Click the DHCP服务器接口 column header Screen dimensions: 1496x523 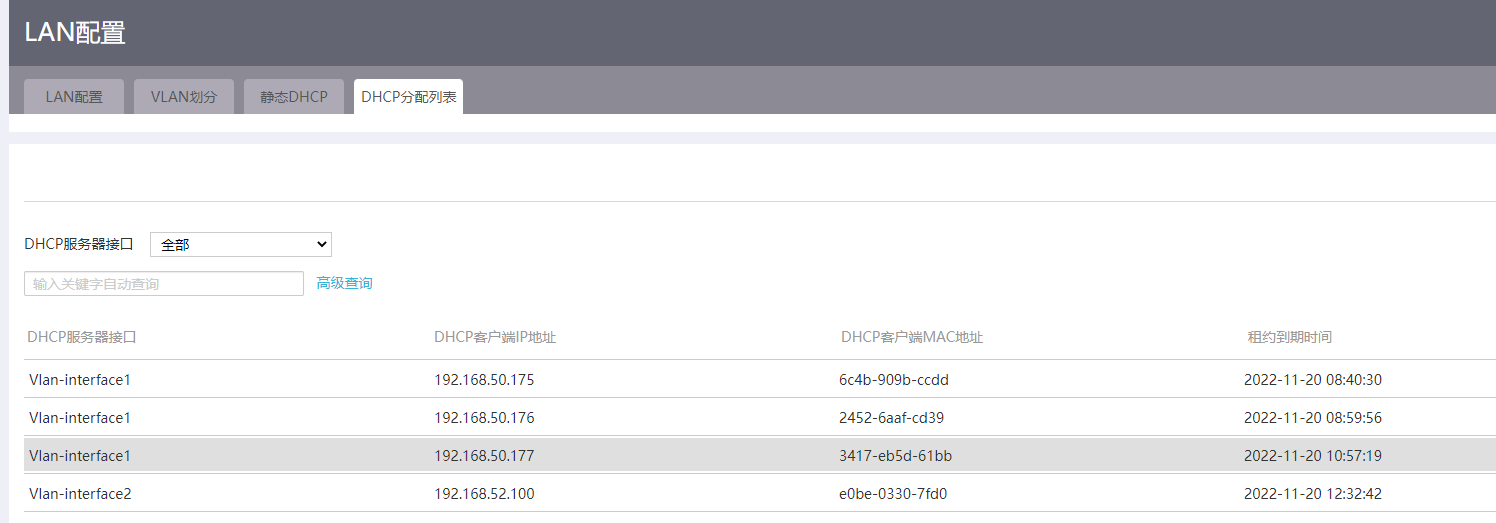click(x=82, y=337)
